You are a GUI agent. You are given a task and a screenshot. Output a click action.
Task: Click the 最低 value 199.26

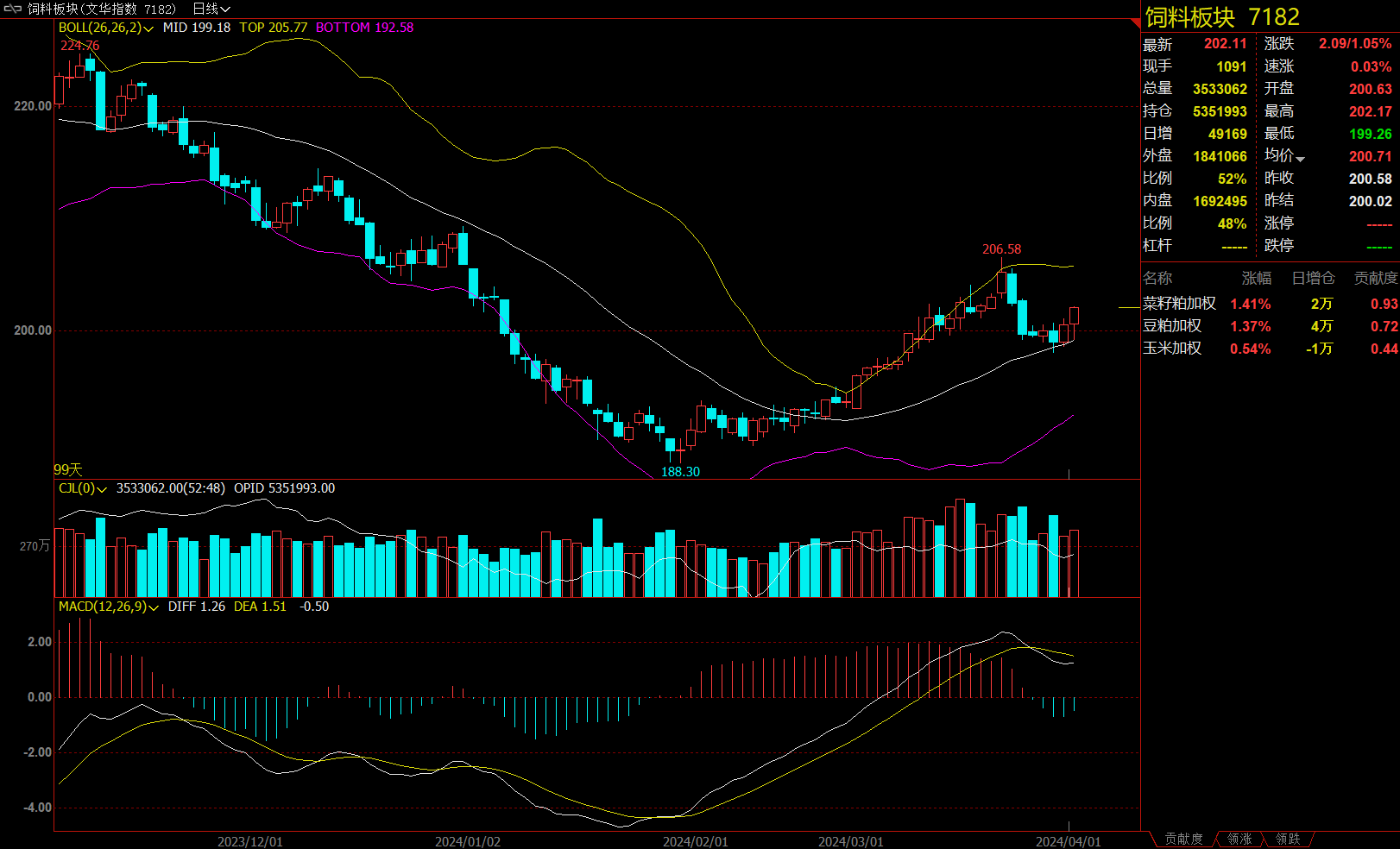coord(1371,134)
